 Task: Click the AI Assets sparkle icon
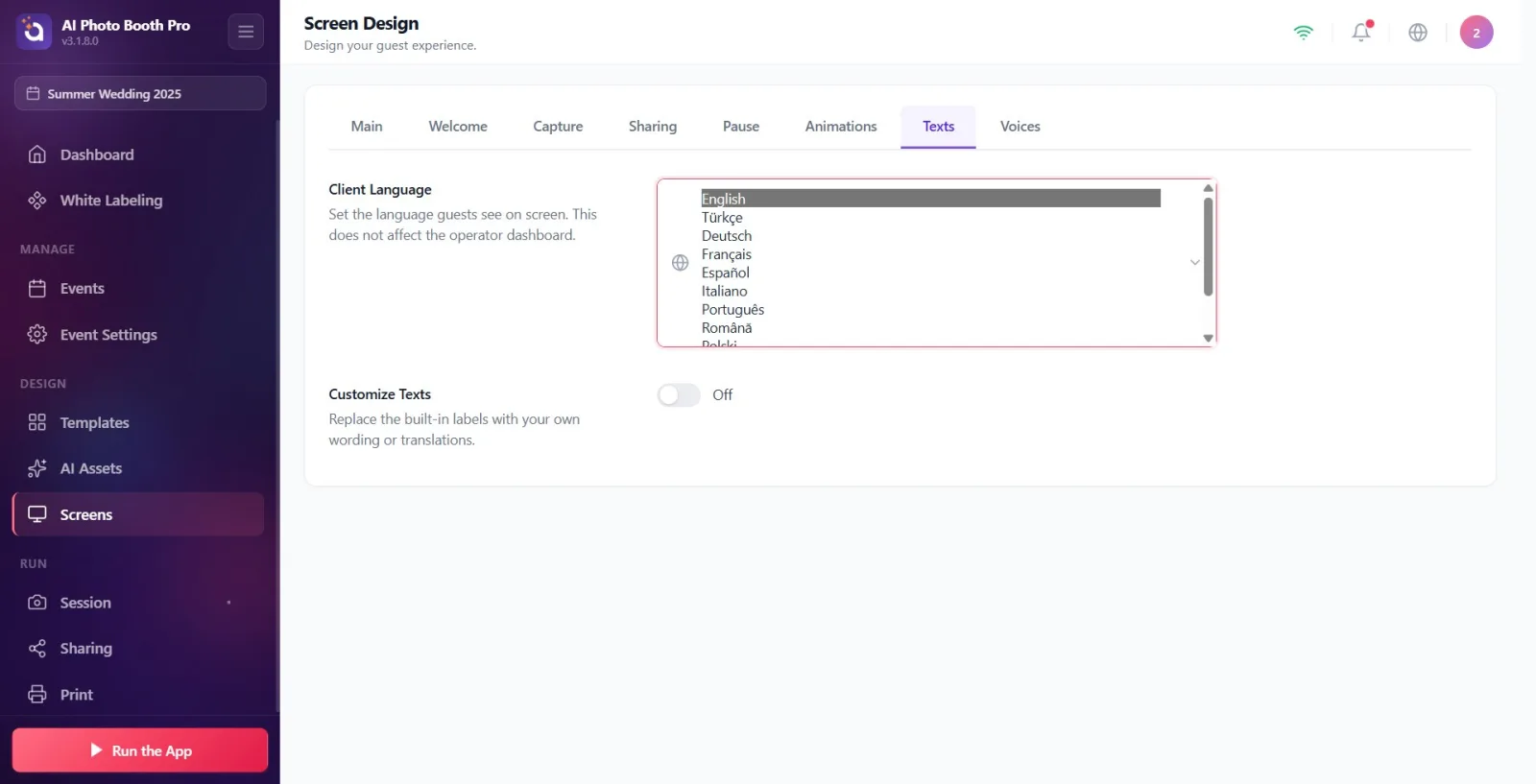tap(37, 469)
